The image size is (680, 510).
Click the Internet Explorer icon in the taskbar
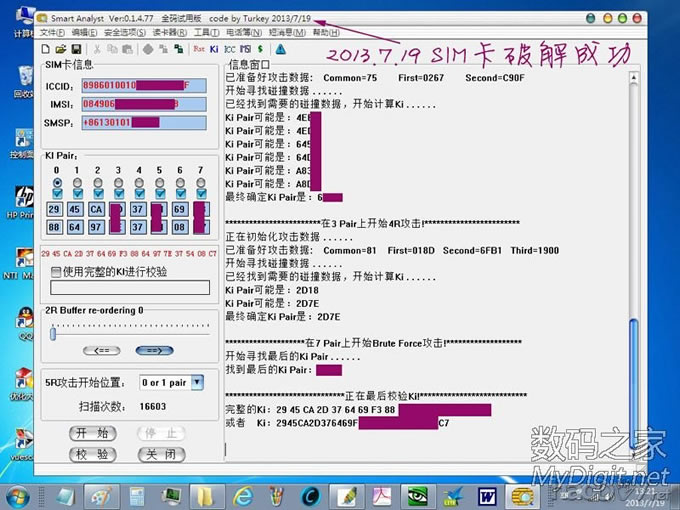[241, 495]
